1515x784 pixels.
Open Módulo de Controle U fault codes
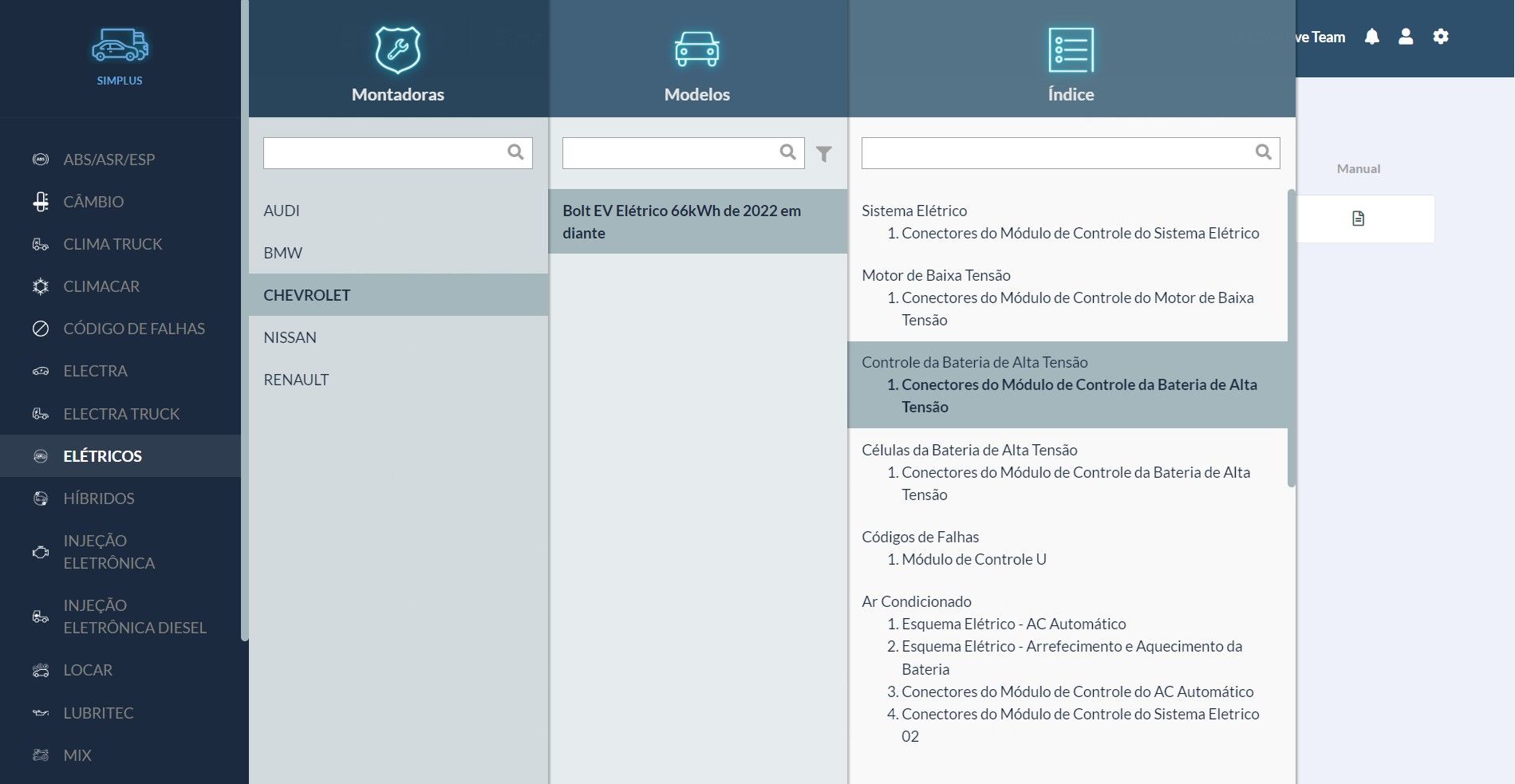click(973, 559)
